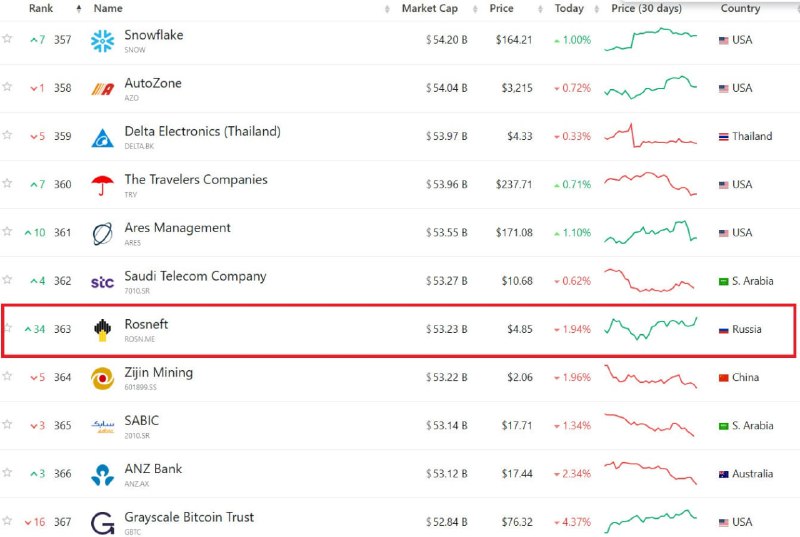Image resolution: width=800 pixels, height=537 pixels.
Task: Click AutoZone price $3,215
Action: [x=516, y=88]
